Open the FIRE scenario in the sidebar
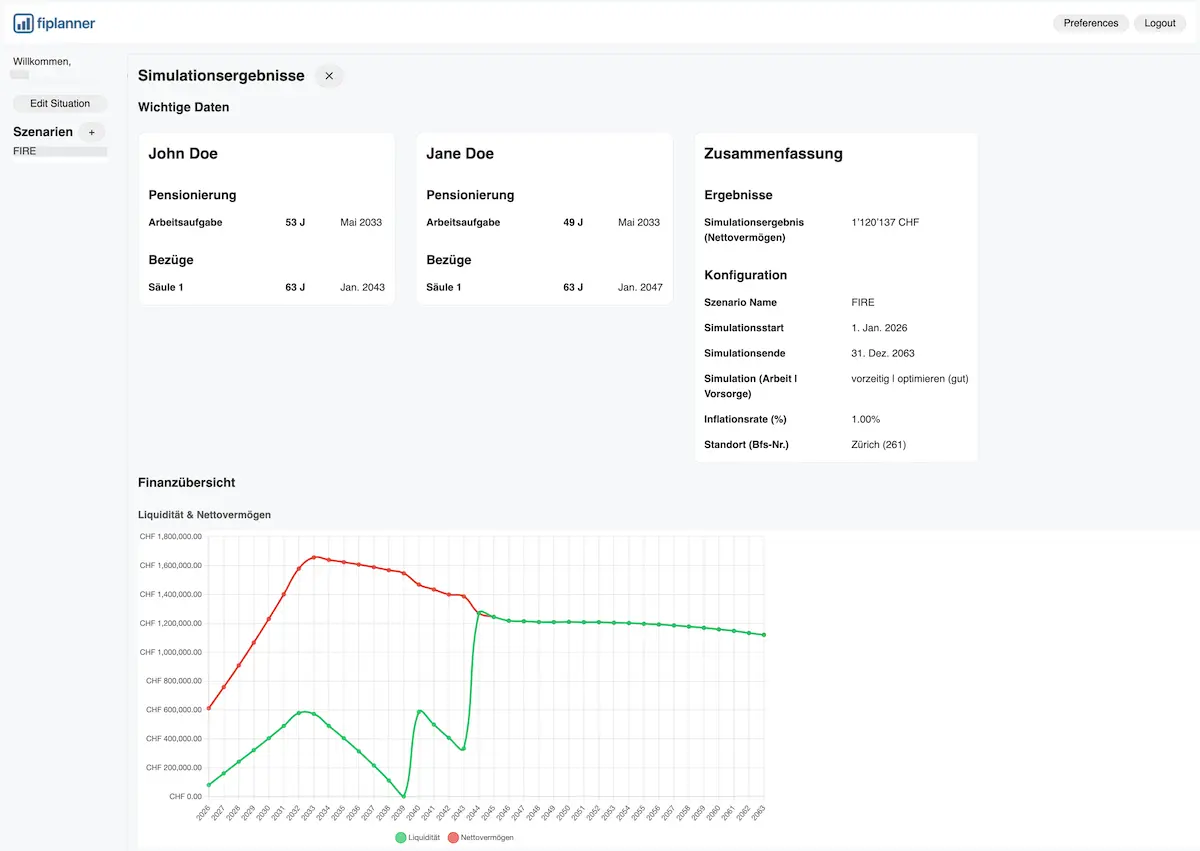The height and width of the screenshot is (851, 1200). pos(23,150)
